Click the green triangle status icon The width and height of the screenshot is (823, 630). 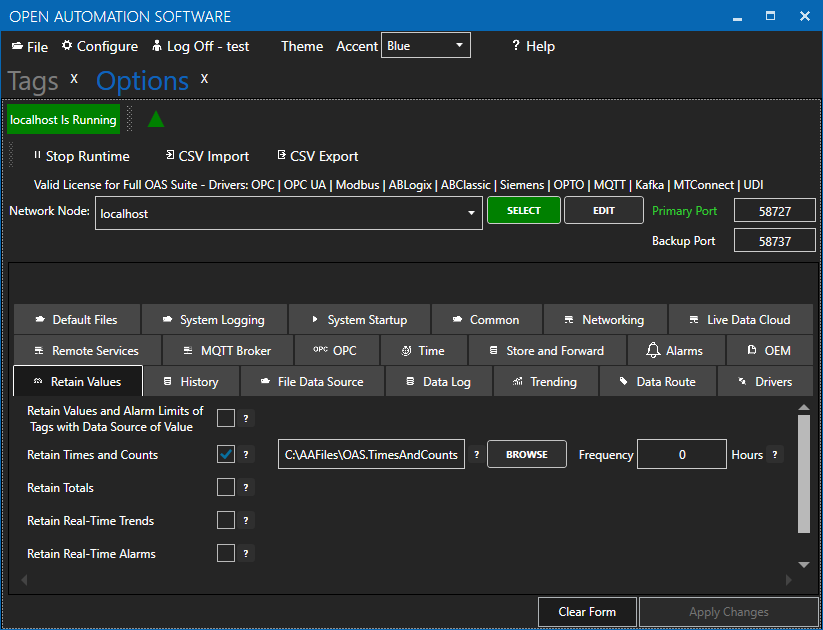click(x=156, y=120)
